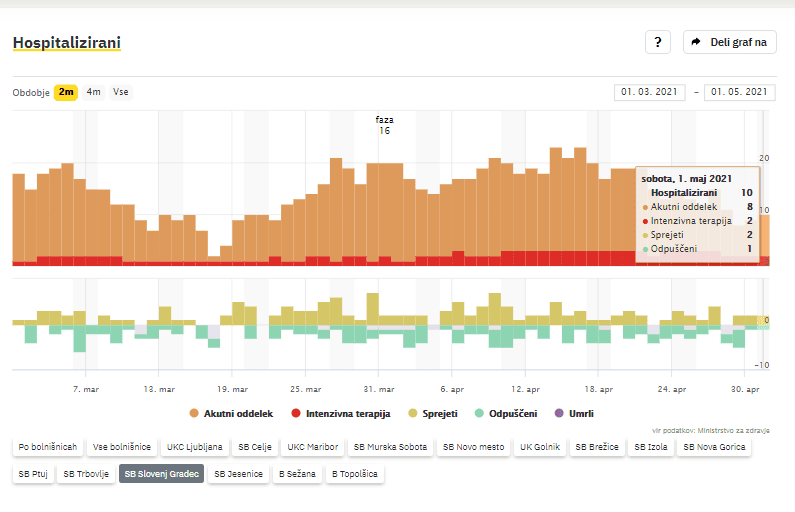
Task: Select the Vse bolnišnice tab
Action: click(122, 447)
